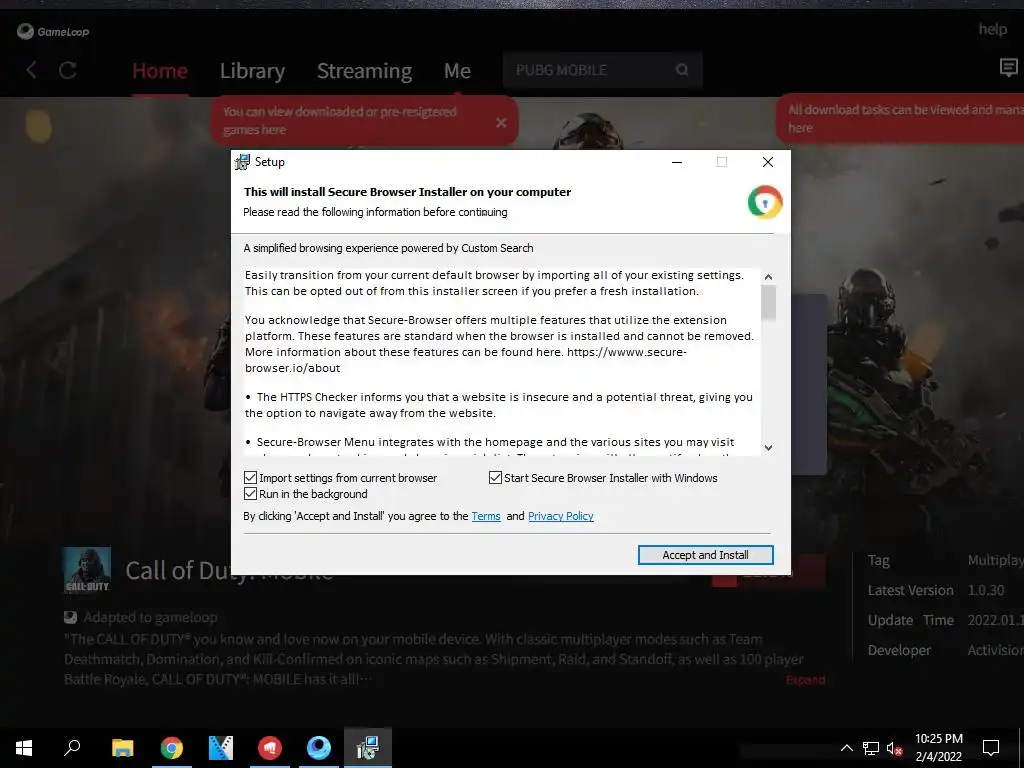Click the search magnifier in GameLoop
This screenshot has height=768, width=1024.
(682, 70)
